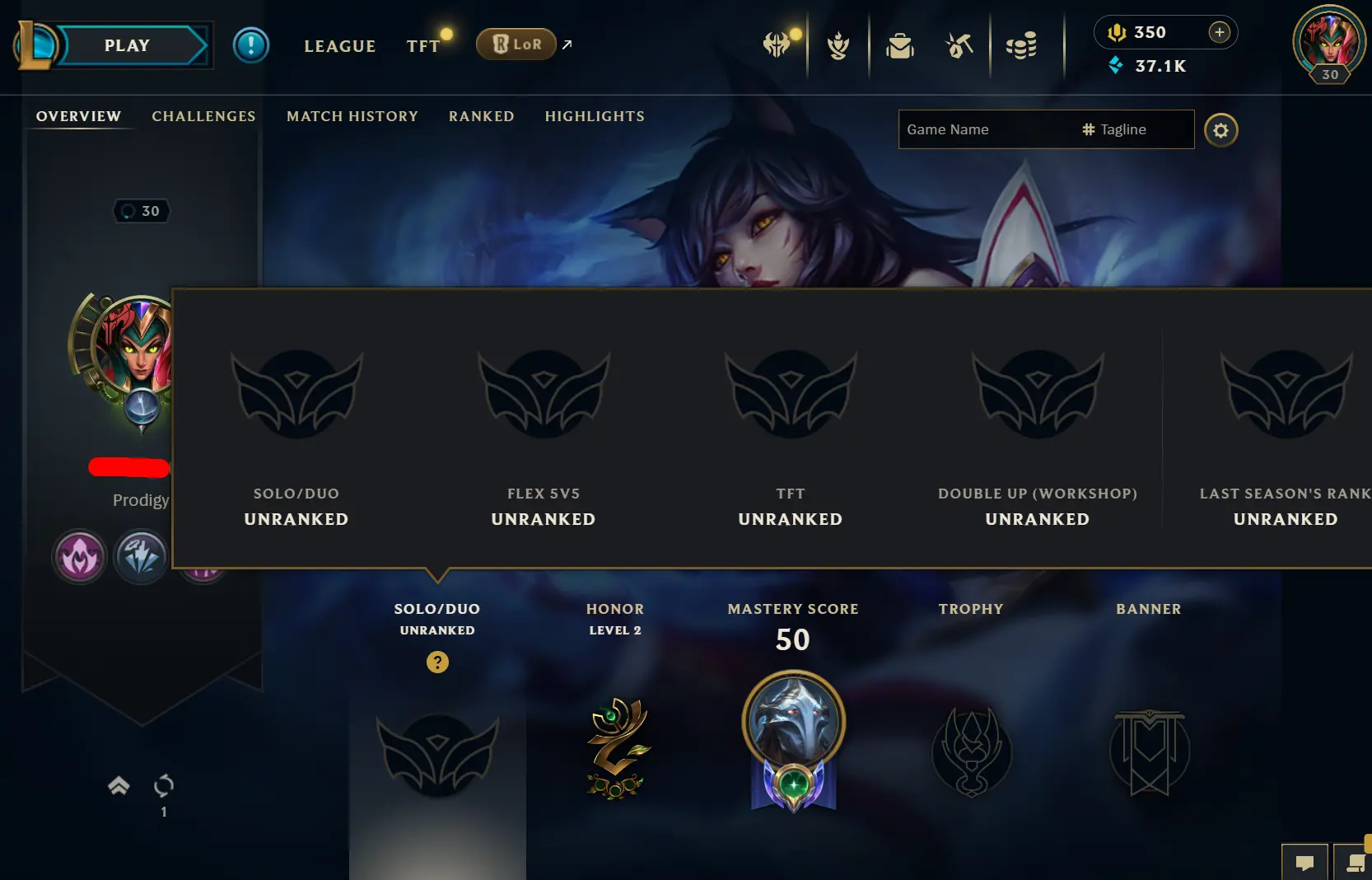Open the Match History tab
The width and height of the screenshot is (1372, 880).
[x=352, y=116]
